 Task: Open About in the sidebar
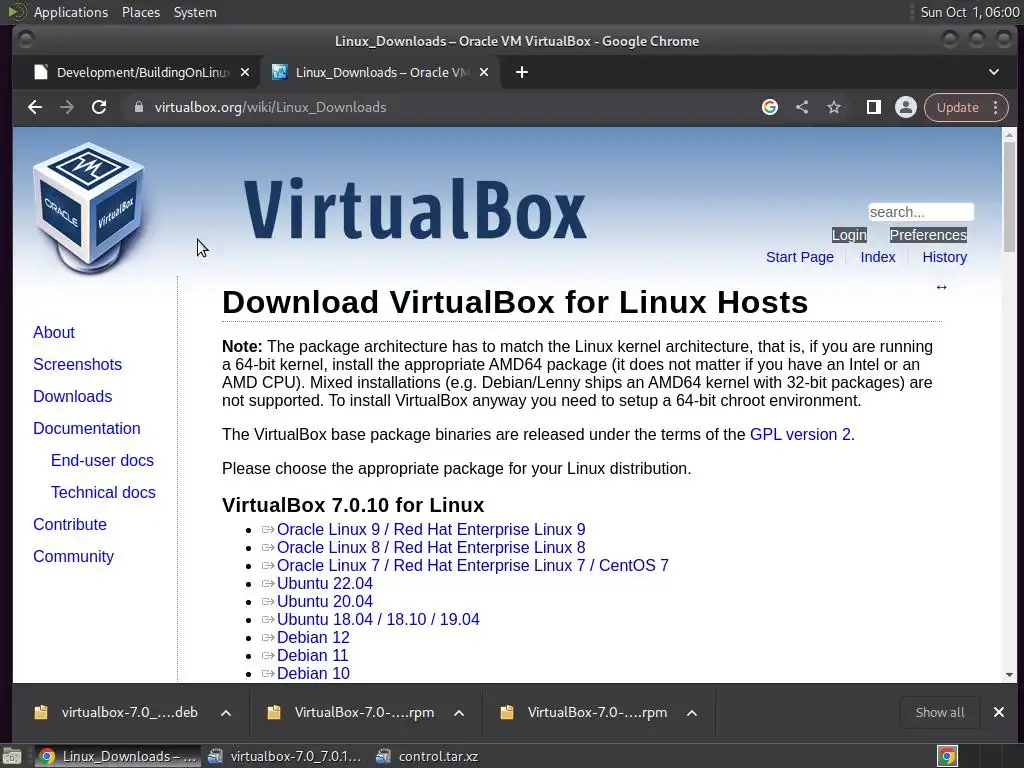[54, 332]
